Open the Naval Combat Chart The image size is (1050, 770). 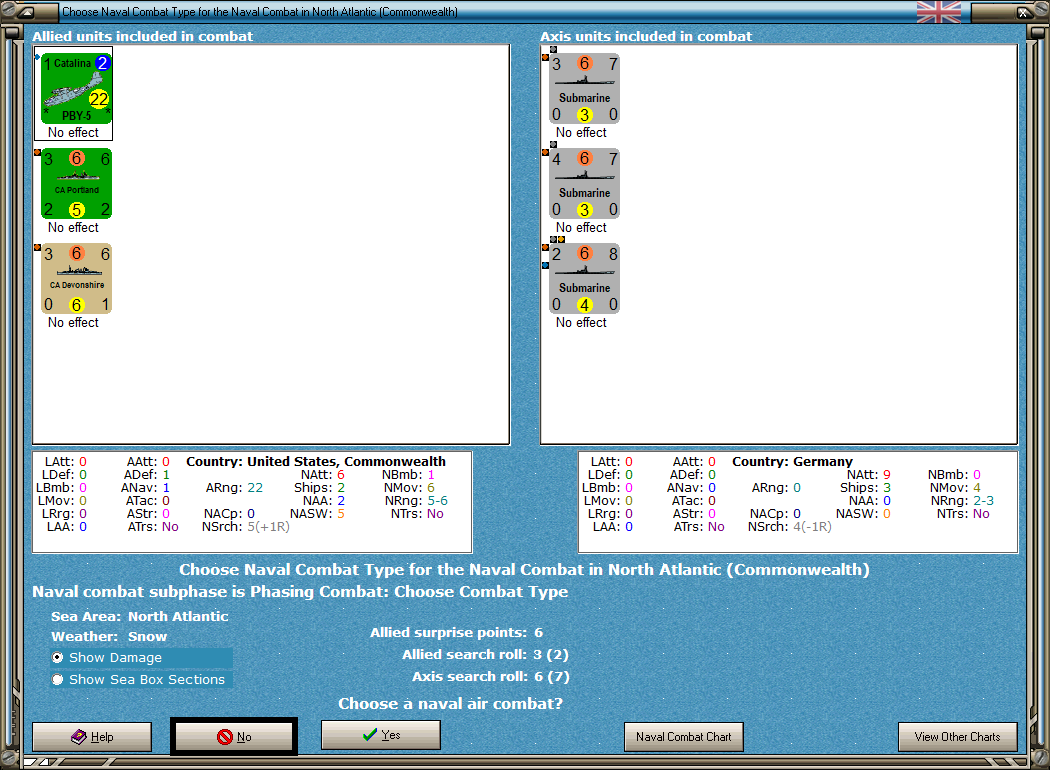684,737
